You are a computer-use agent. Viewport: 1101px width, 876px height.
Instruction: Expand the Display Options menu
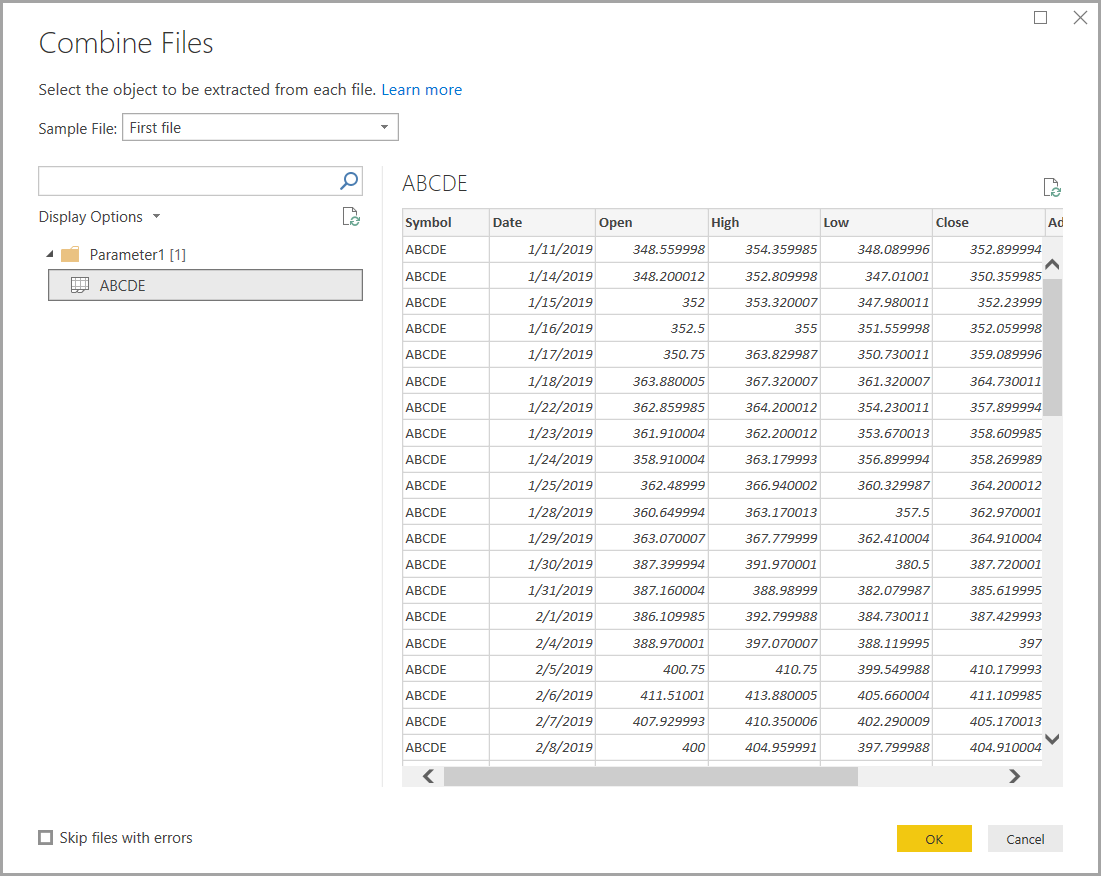click(x=100, y=217)
